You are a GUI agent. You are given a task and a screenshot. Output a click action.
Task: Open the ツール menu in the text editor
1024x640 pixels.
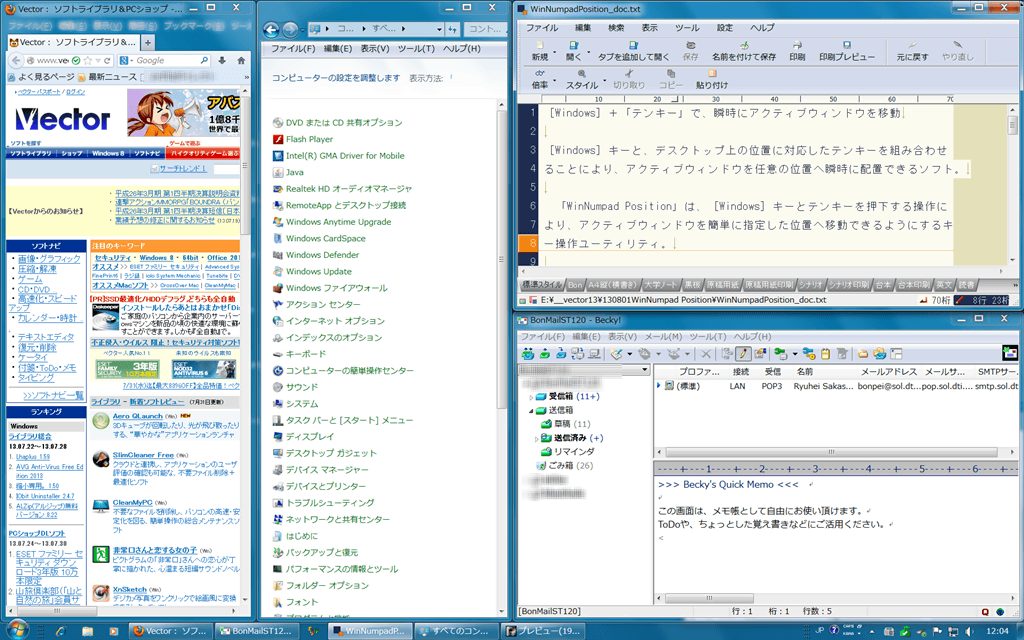686,27
